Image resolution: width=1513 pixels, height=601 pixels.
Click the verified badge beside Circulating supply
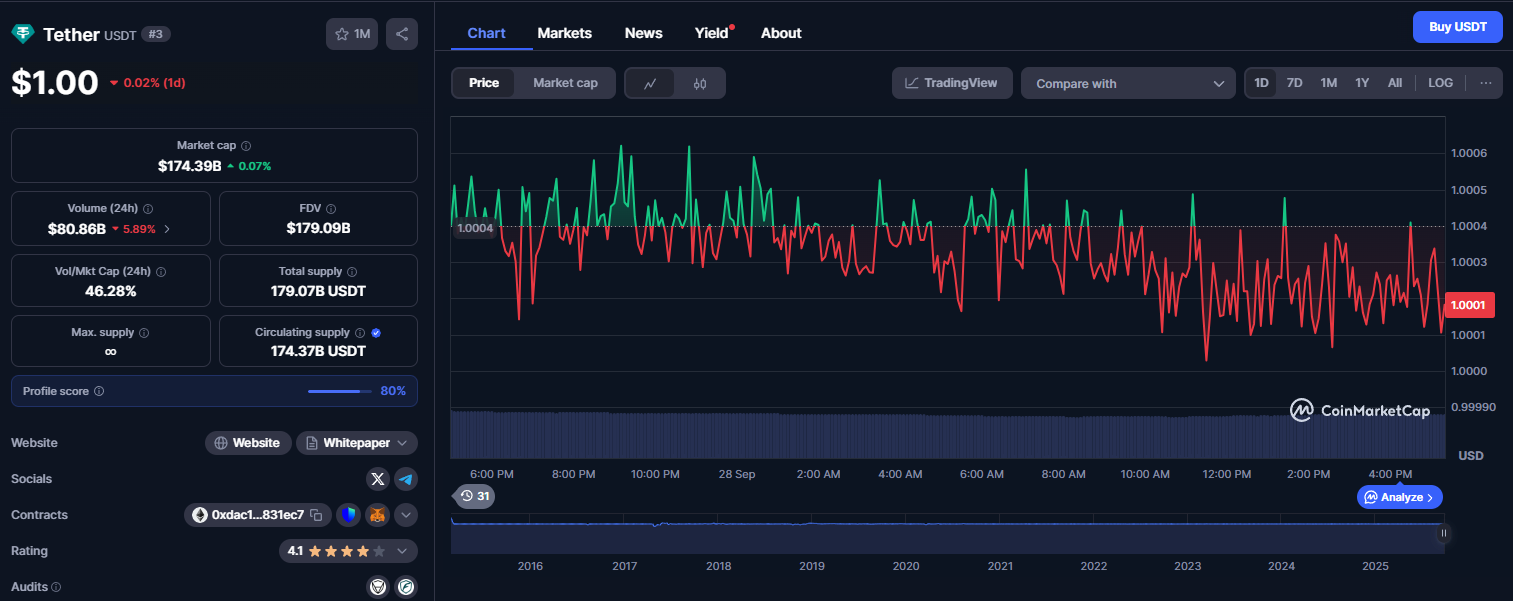point(376,333)
